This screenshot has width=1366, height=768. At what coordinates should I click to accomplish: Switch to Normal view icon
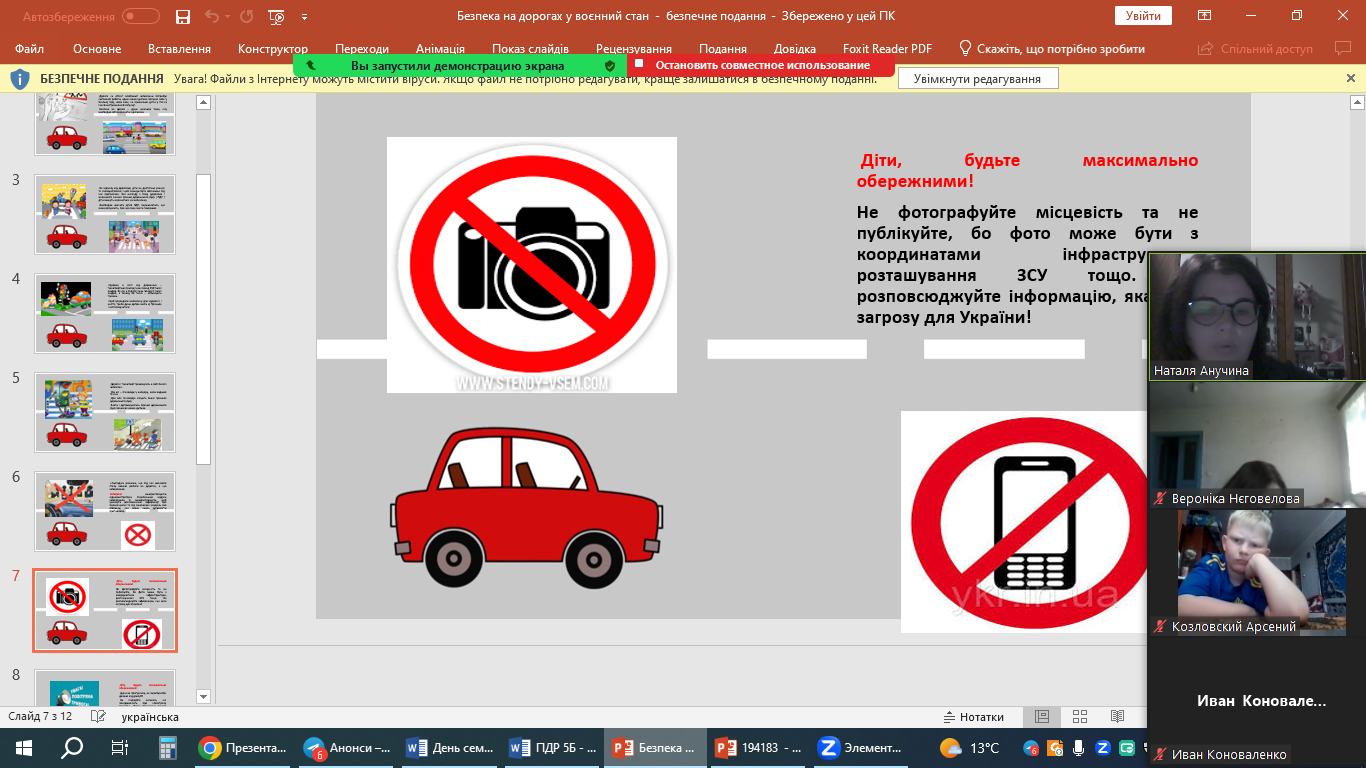(x=1042, y=717)
